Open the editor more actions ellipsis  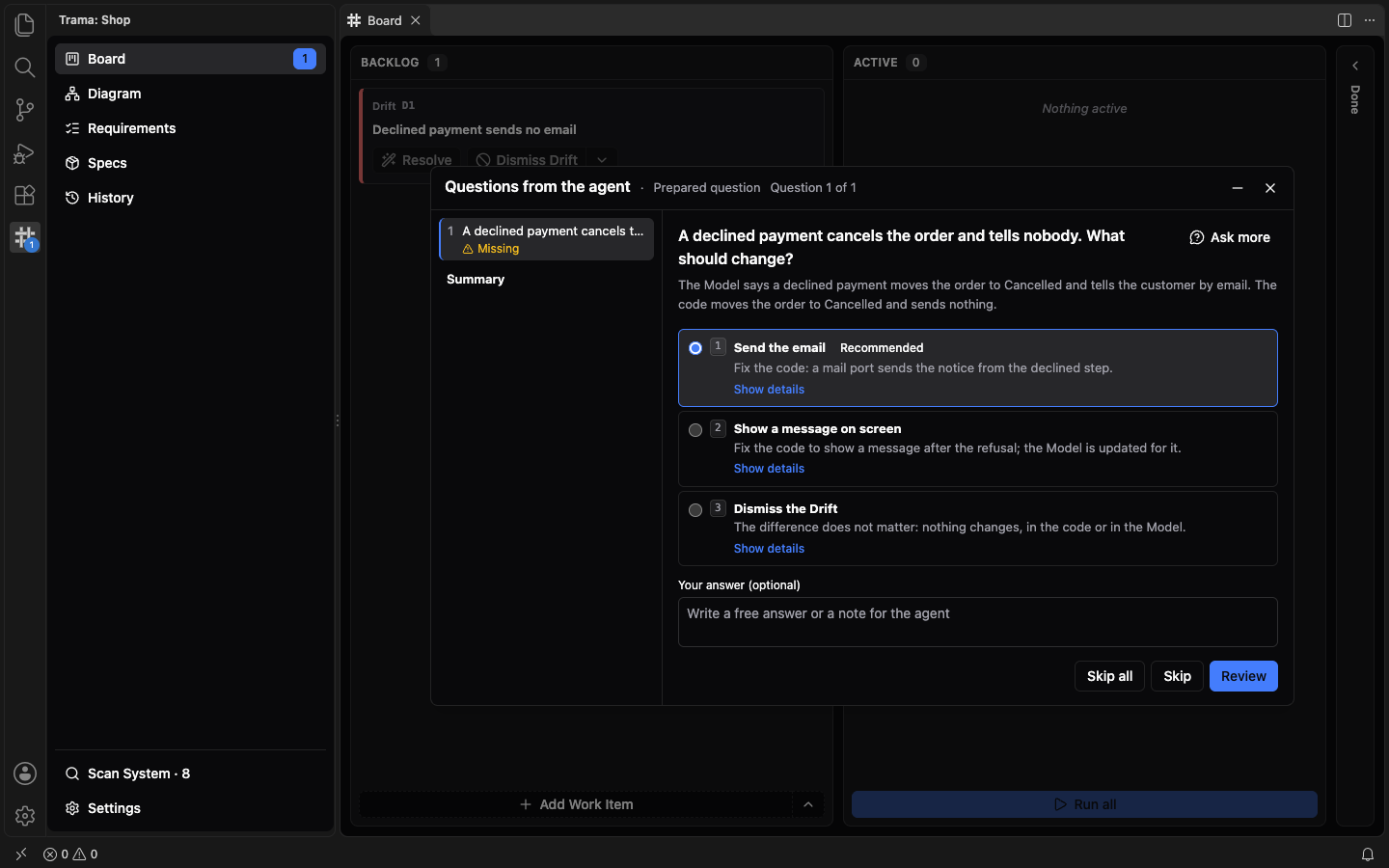[x=1370, y=20]
